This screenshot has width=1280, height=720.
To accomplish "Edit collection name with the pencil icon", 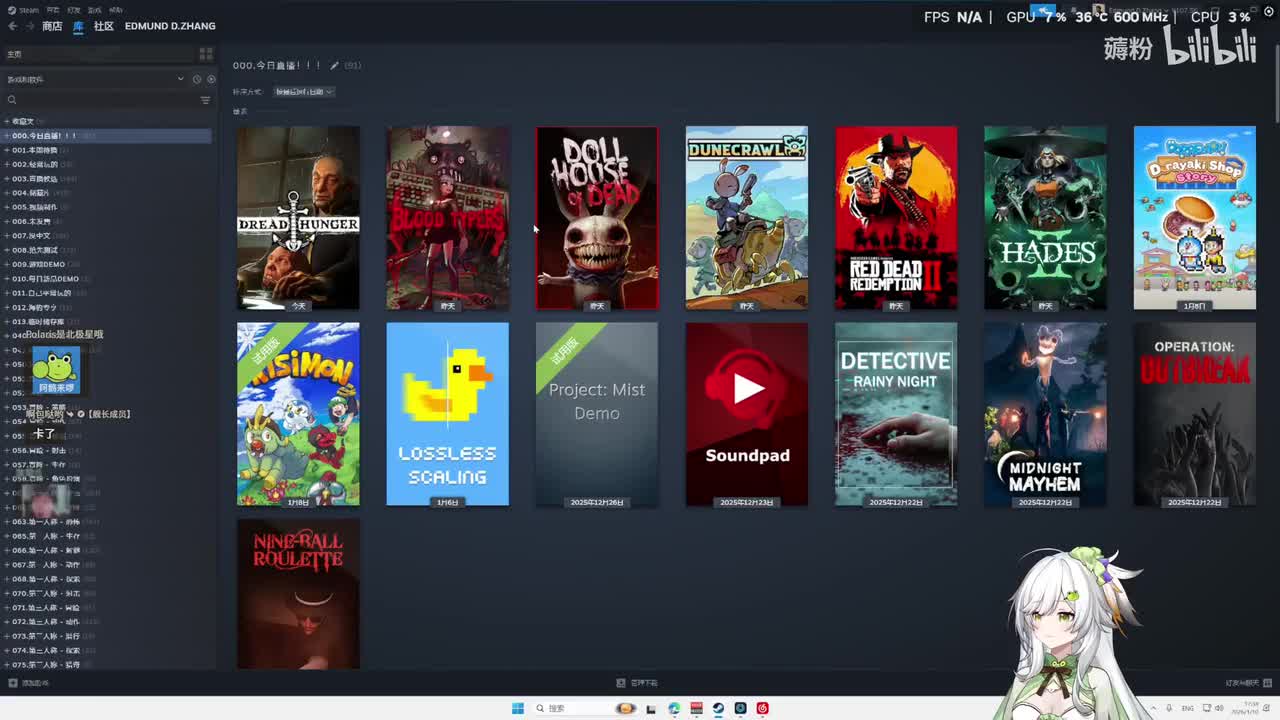I will [334, 65].
